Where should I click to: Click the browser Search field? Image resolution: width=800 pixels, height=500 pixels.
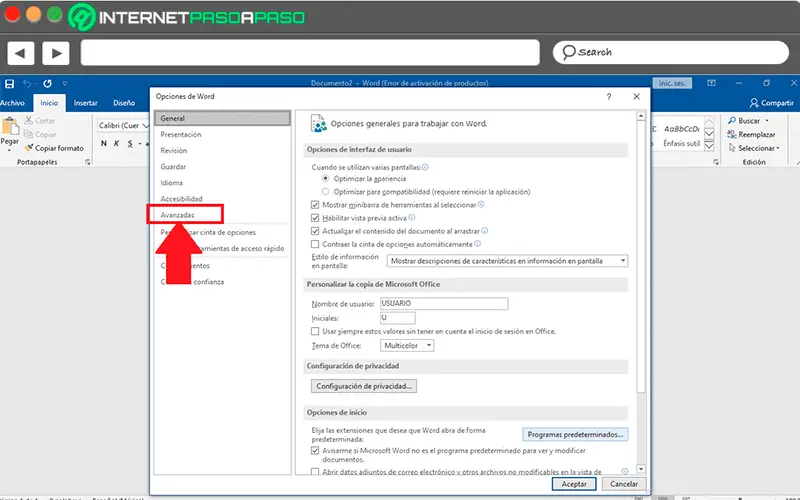tap(671, 53)
